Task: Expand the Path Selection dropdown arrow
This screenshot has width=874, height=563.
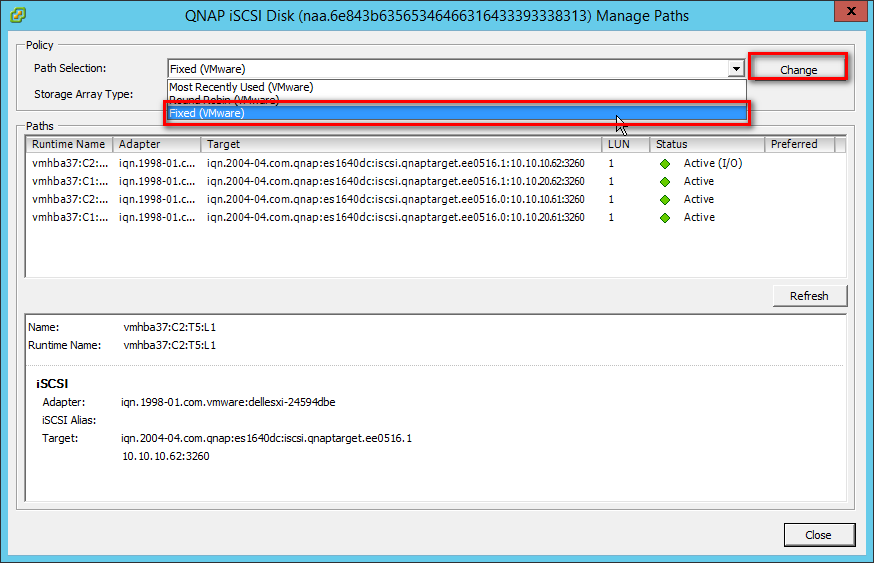Action: coord(736,69)
